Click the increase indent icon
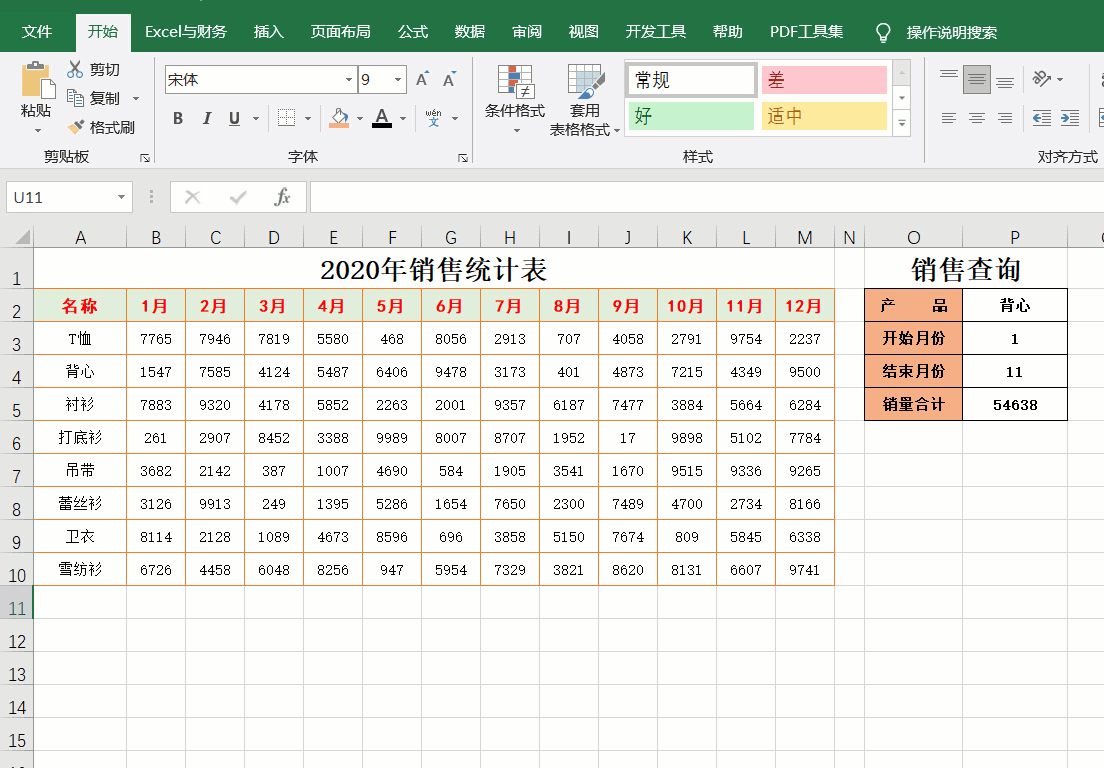Viewport: 1104px width, 768px height. tap(1070, 118)
